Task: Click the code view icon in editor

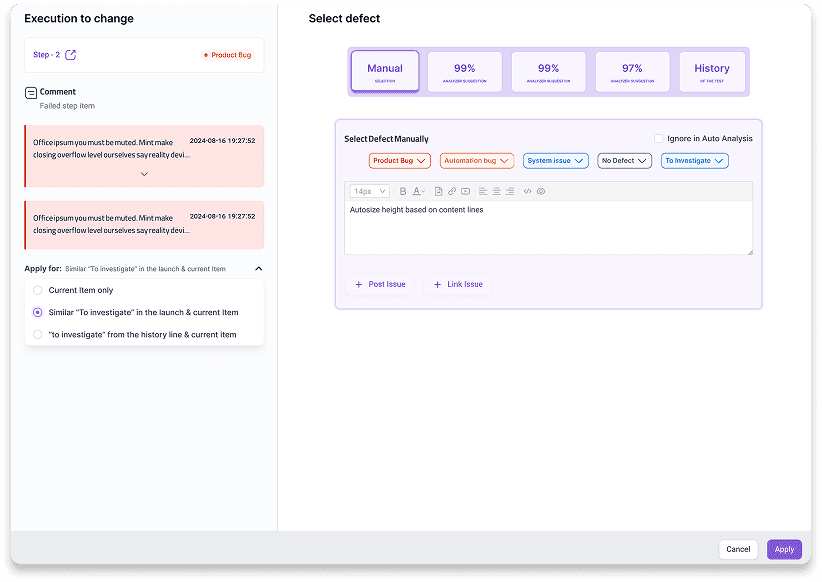Action: pyautogui.click(x=528, y=191)
